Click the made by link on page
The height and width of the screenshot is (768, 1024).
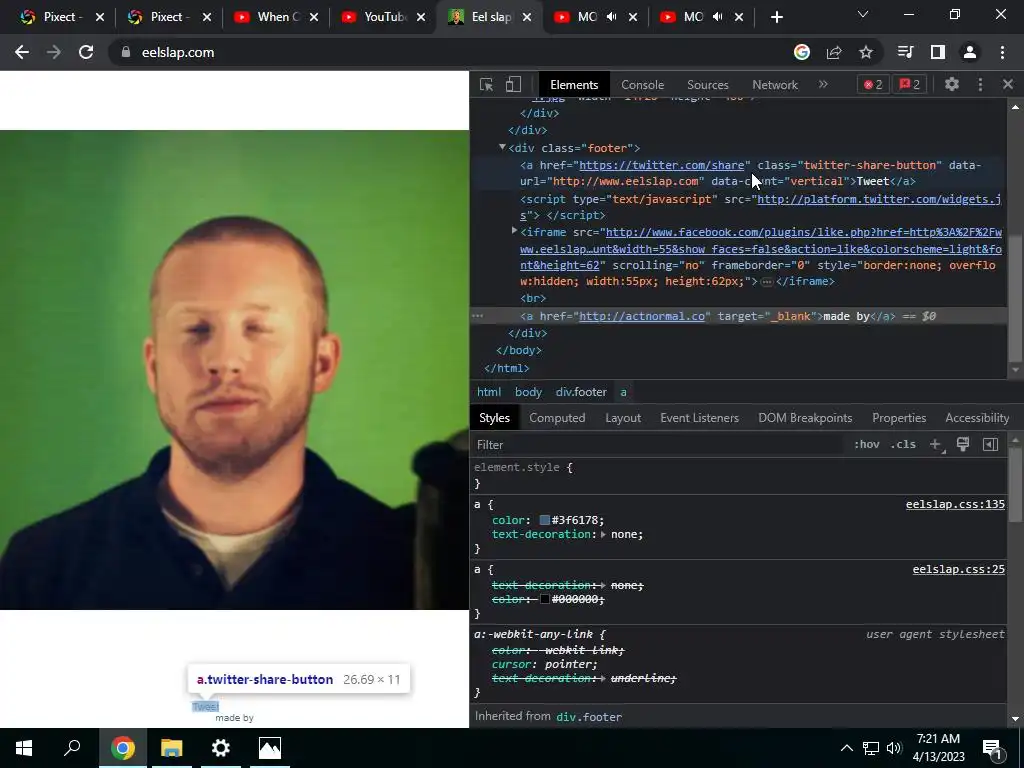[x=234, y=718]
